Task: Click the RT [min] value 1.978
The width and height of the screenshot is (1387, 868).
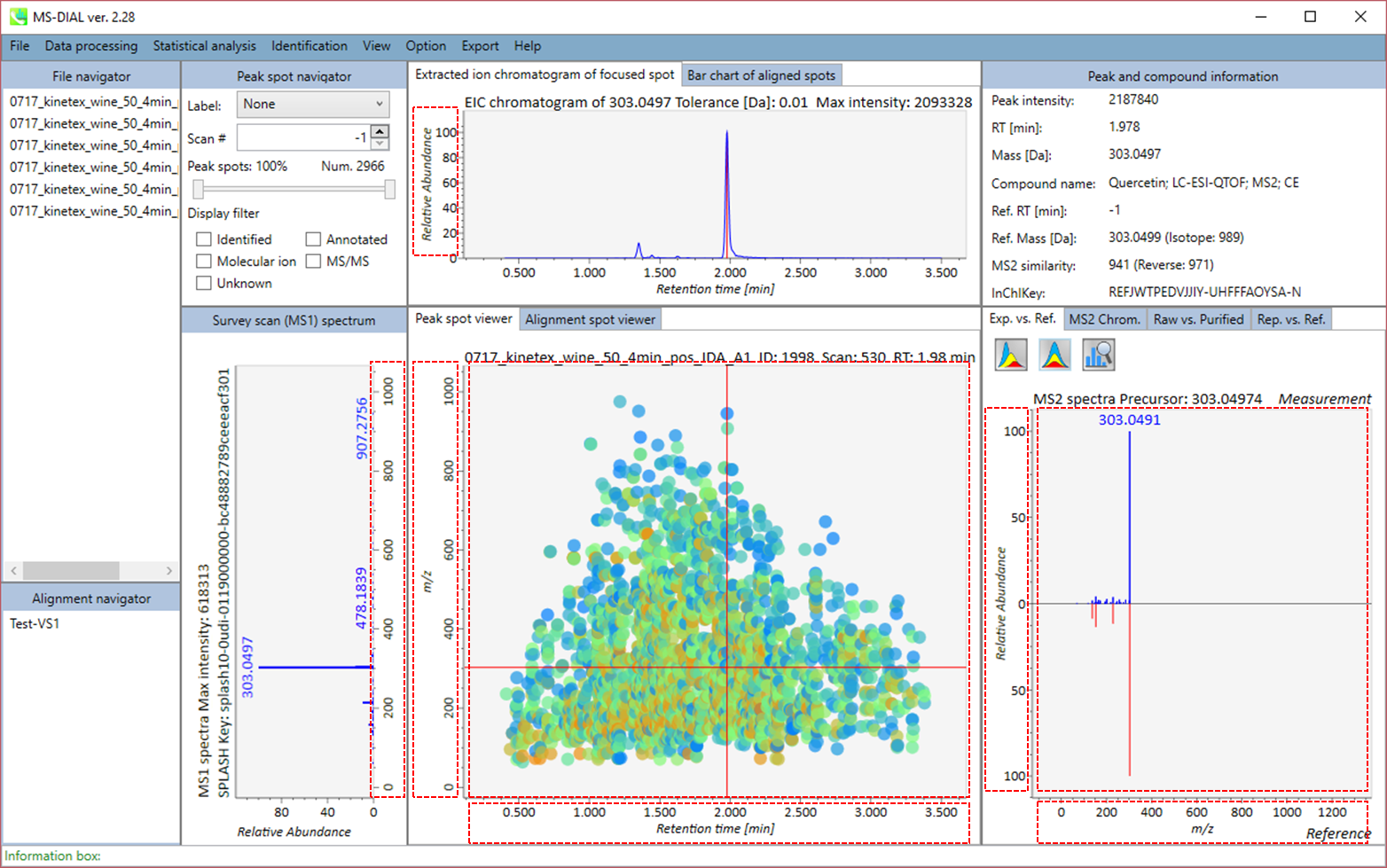Action: tap(1124, 127)
